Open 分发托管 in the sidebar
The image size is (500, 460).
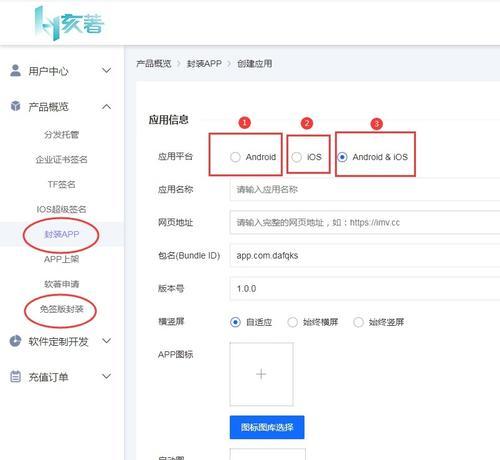click(x=62, y=135)
